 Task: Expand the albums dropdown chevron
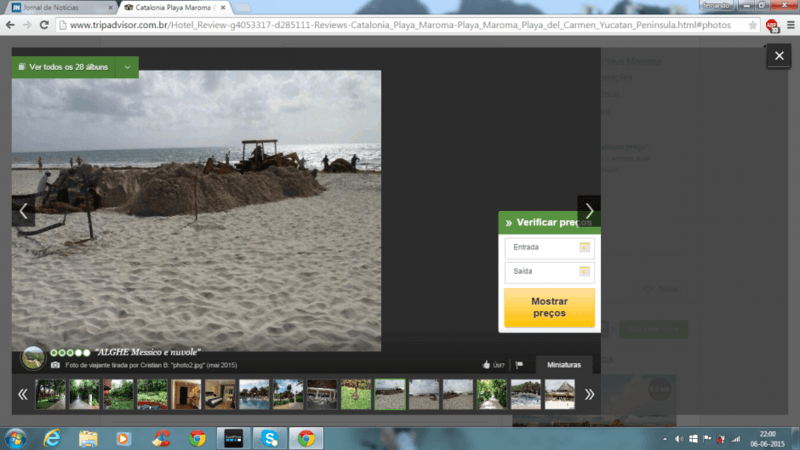pyautogui.click(x=128, y=67)
